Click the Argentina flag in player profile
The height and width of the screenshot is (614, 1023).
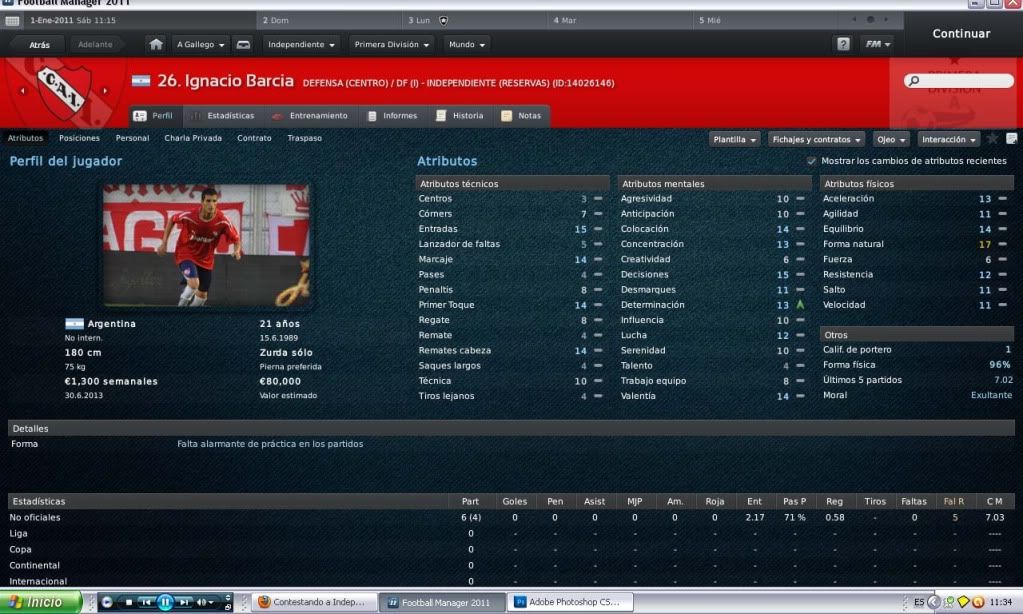74,324
